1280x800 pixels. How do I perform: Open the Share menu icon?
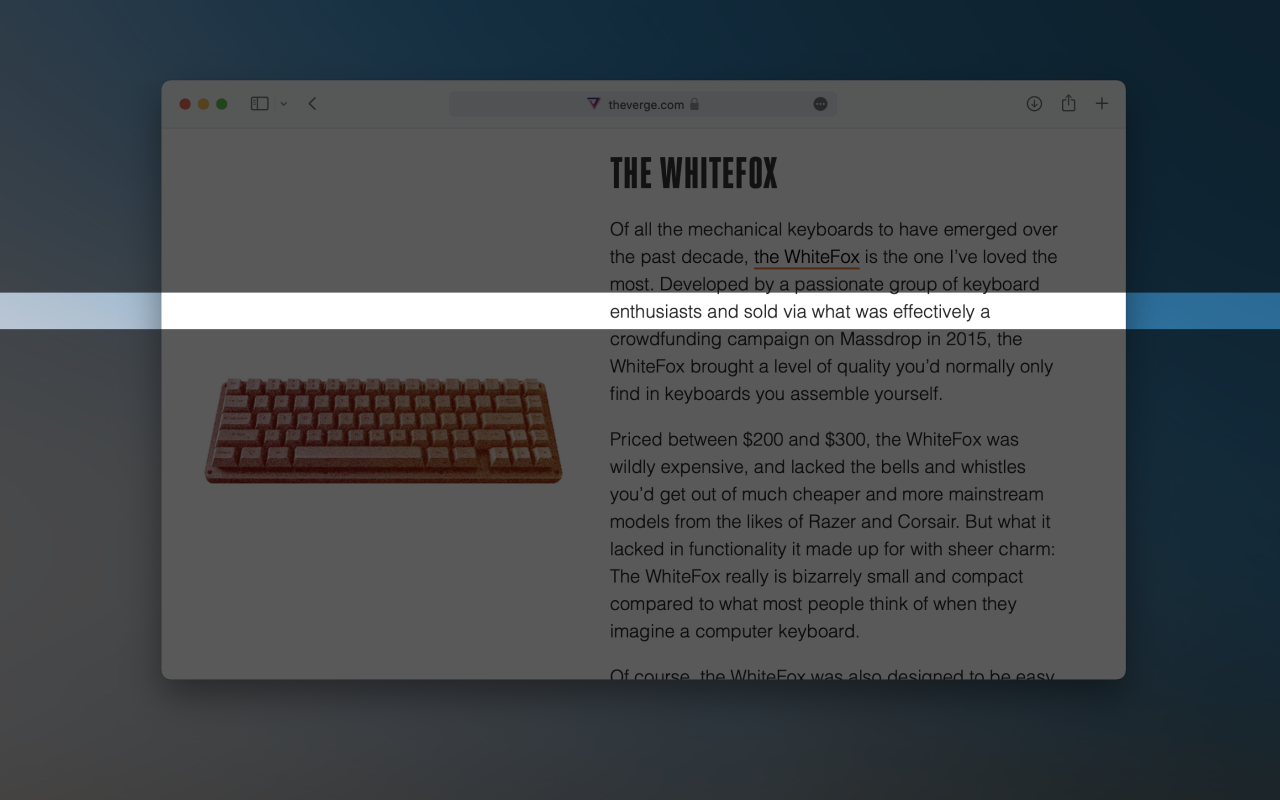tap(1068, 103)
